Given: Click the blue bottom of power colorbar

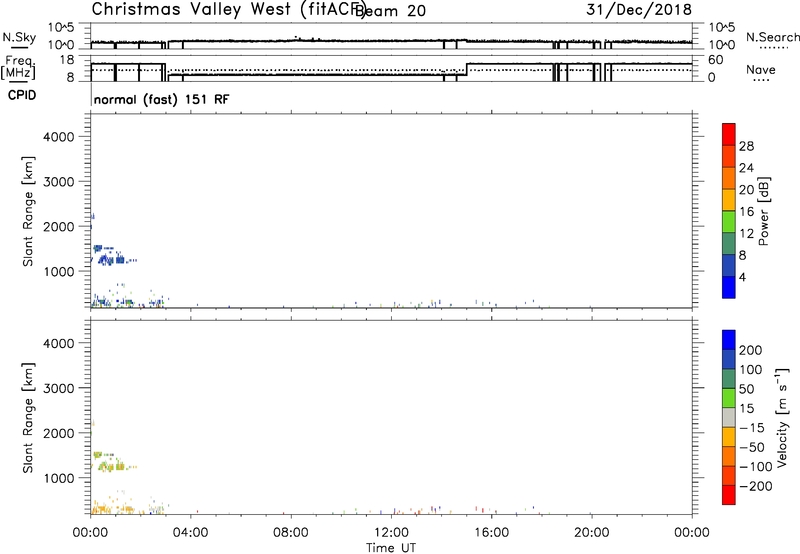Looking at the screenshot, I should [x=729, y=287].
